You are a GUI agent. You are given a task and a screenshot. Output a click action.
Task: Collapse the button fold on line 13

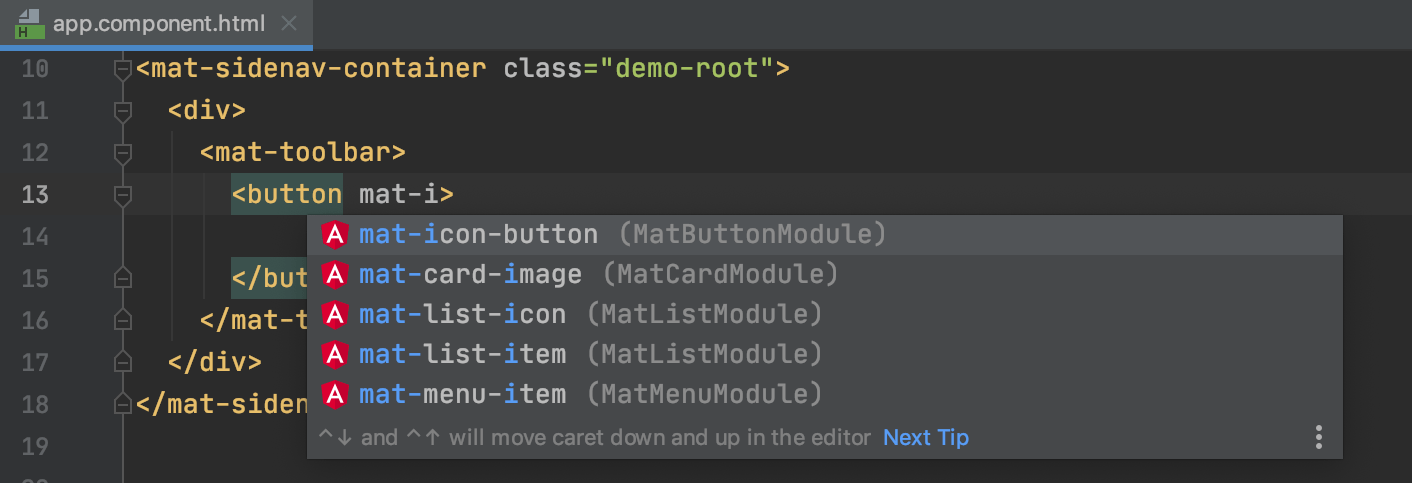pyautogui.click(x=123, y=194)
